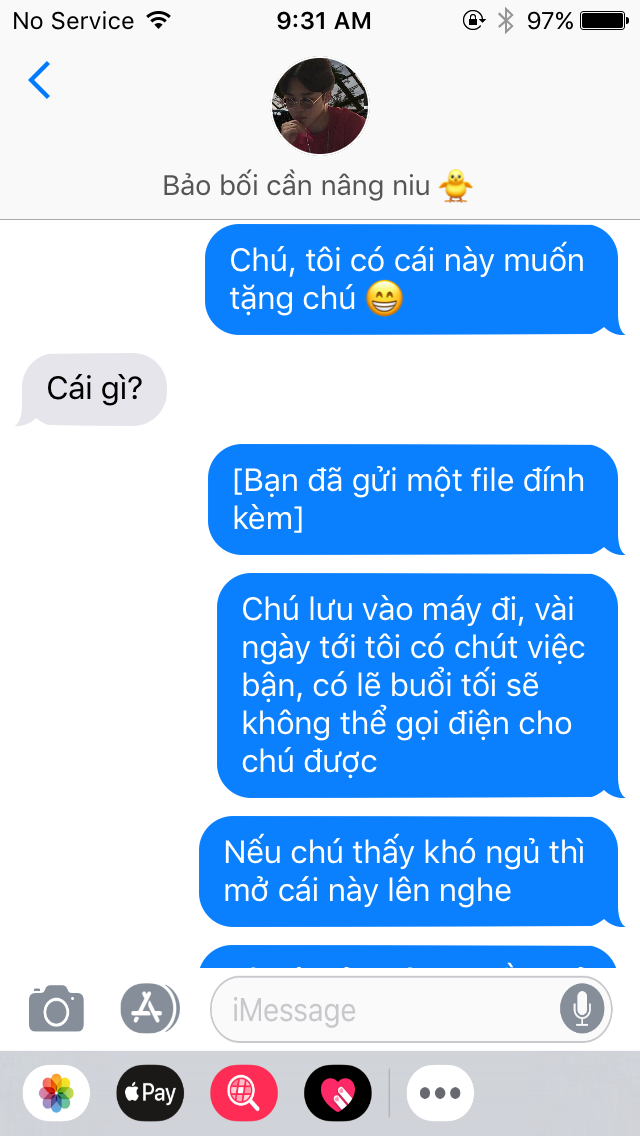The width and height of the screenshot is (640, 1136).
Task: Open the heart Digital Touch app
Action: [338, 1093]
